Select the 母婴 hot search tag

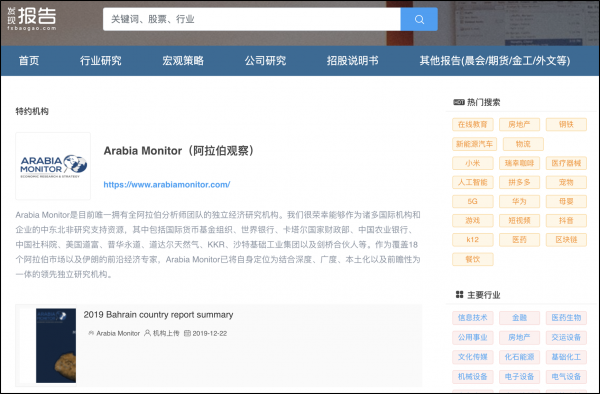(566, 201)
